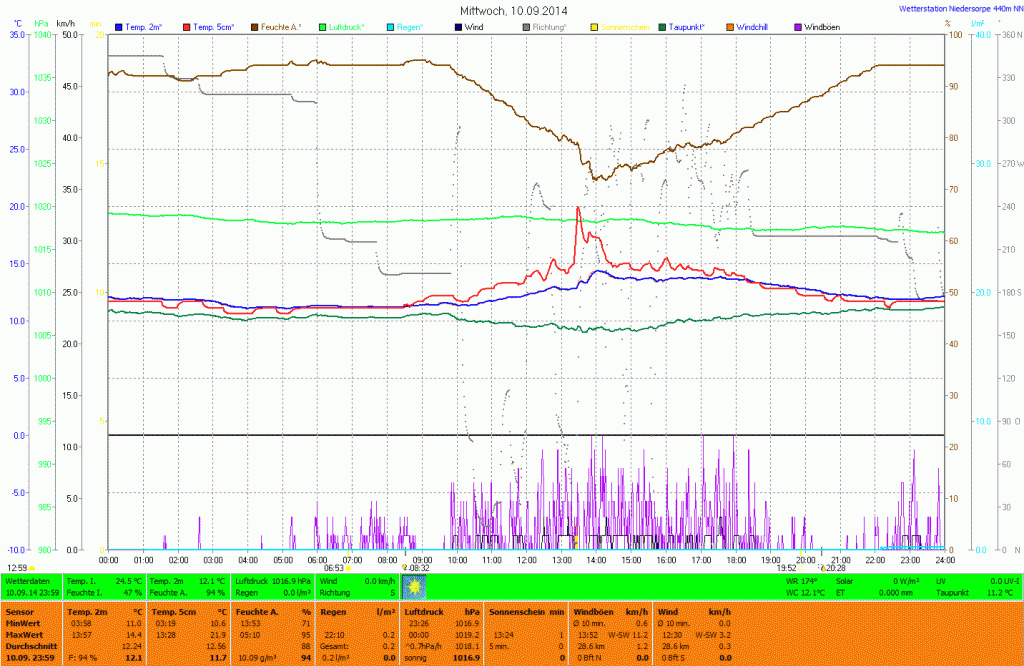Click the cyan Regen legend square
Screen dimensions: 1024x666
click(391, 27)
